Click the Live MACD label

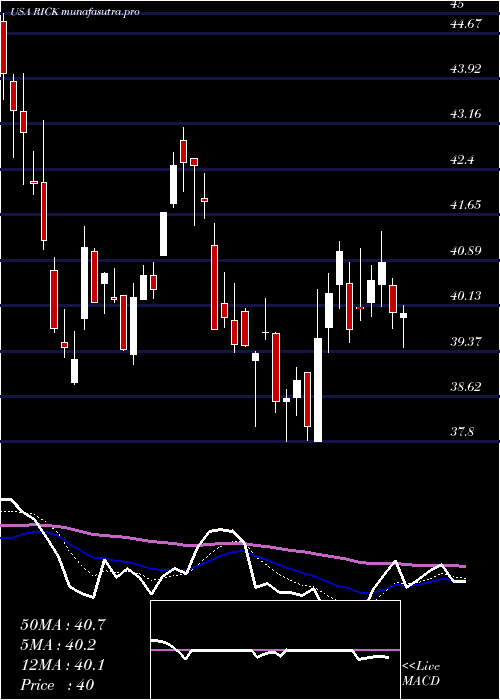pyautogui.click(x=421, y=674)
